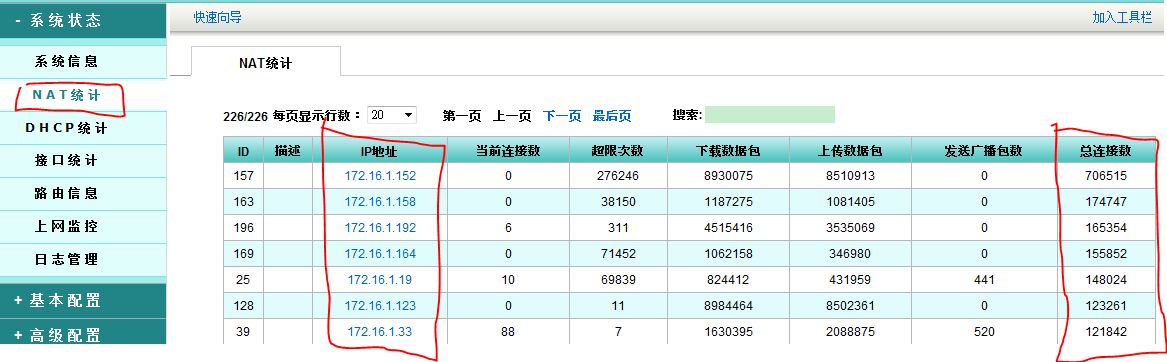The width and height of the screenshot is (1167, 362).
Task: Open IP address 172.16.1.164 link
Action: [x=380, y=254]
